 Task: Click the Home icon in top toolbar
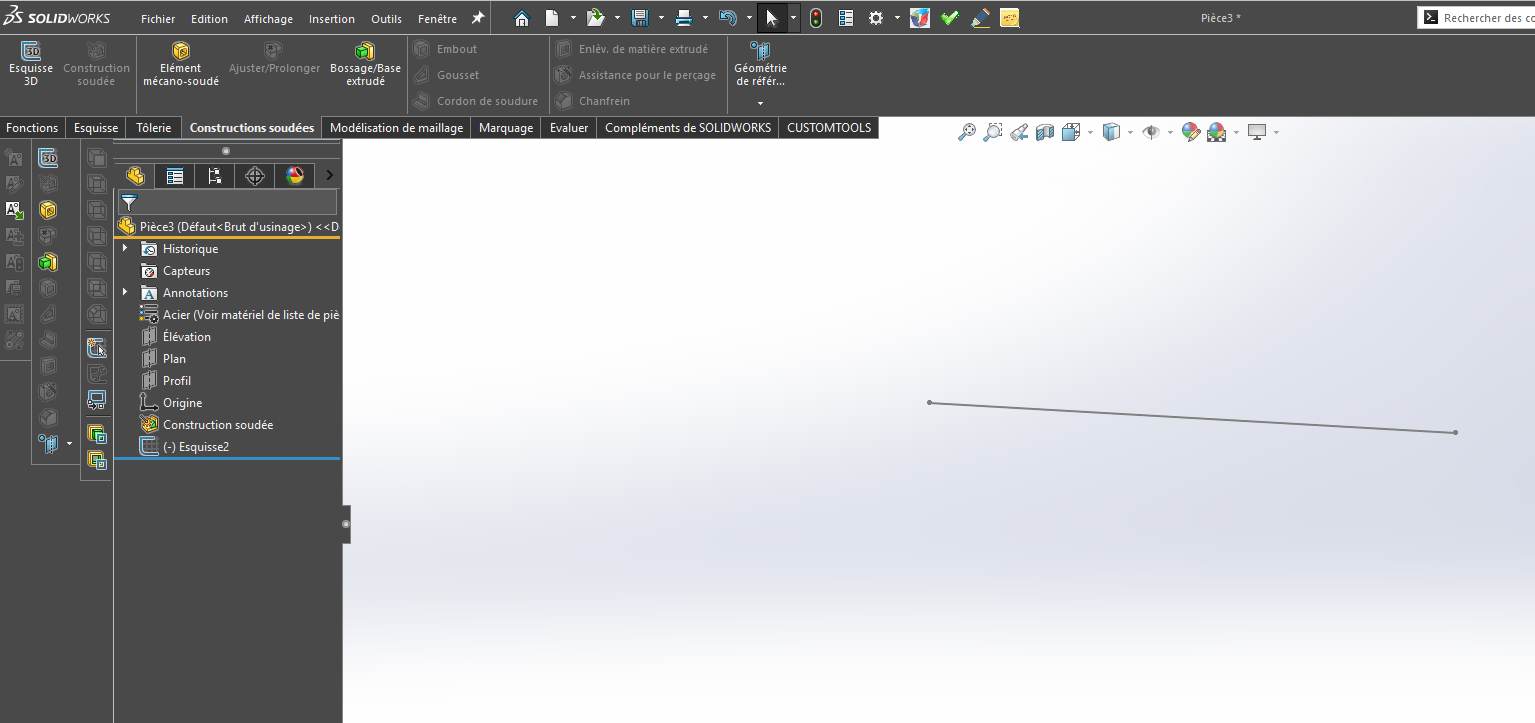522,18
